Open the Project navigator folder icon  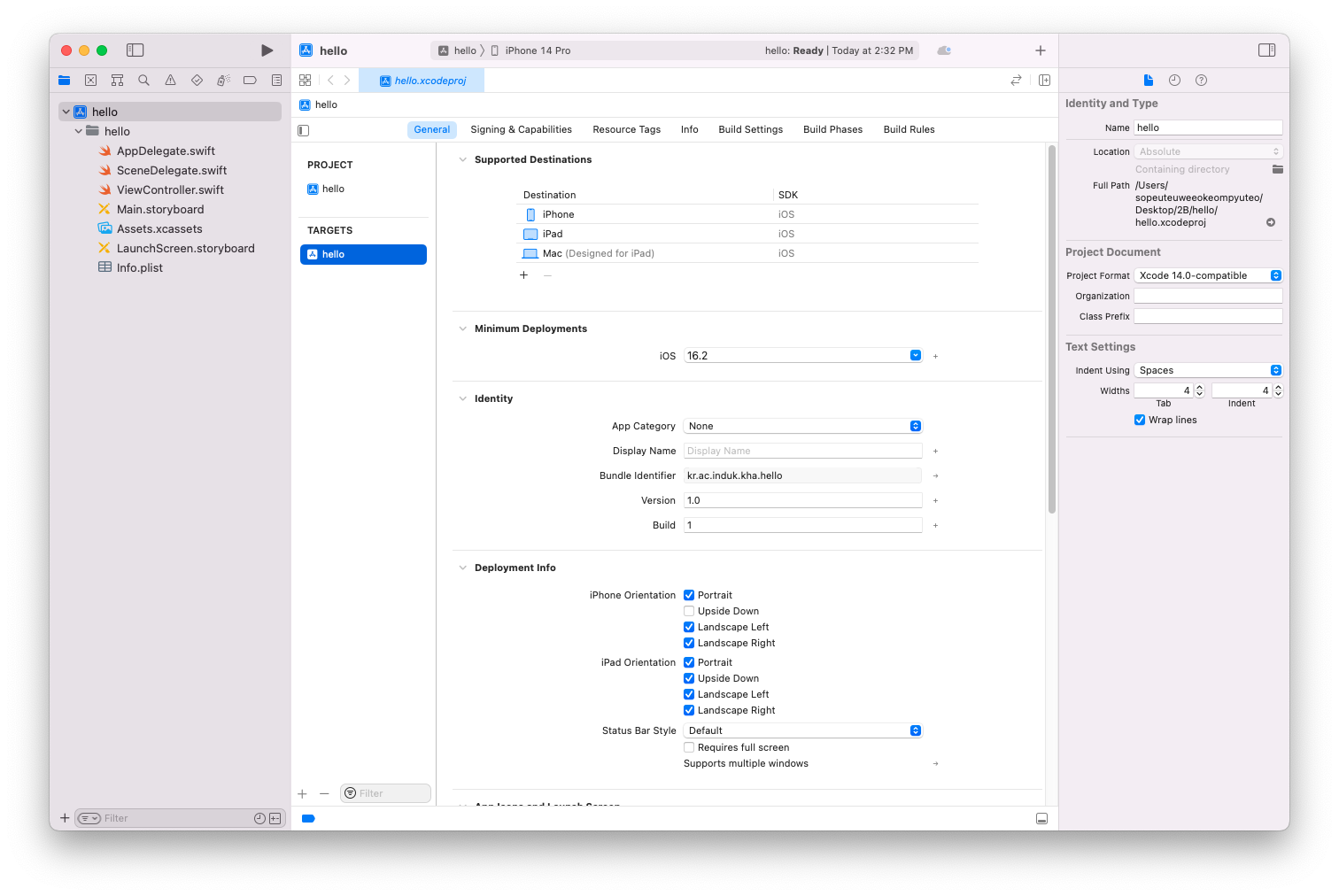click(65, 81)
